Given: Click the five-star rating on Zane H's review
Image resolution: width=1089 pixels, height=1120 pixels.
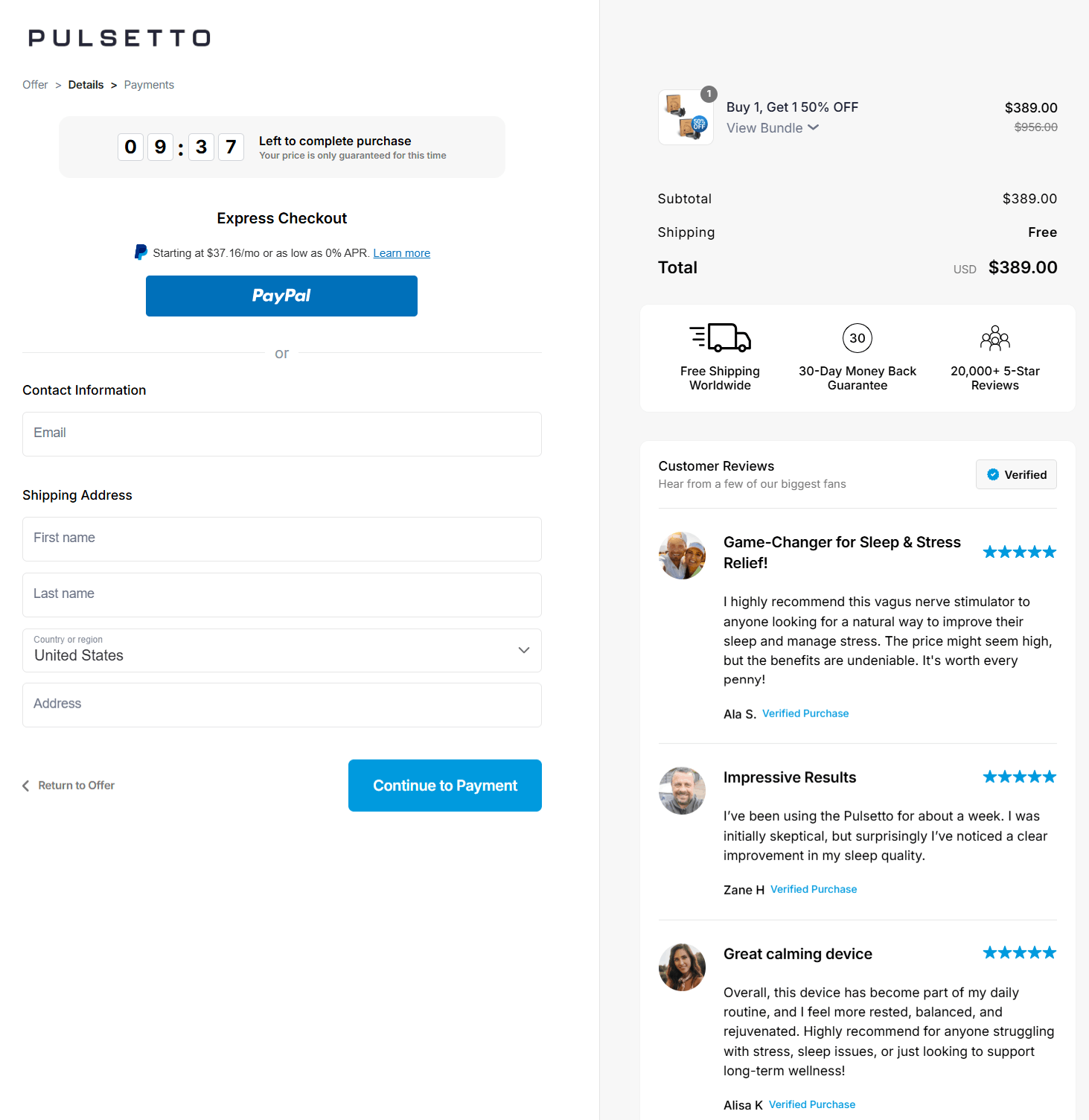Looking at the screenshot, I should tap(1019, 776).
